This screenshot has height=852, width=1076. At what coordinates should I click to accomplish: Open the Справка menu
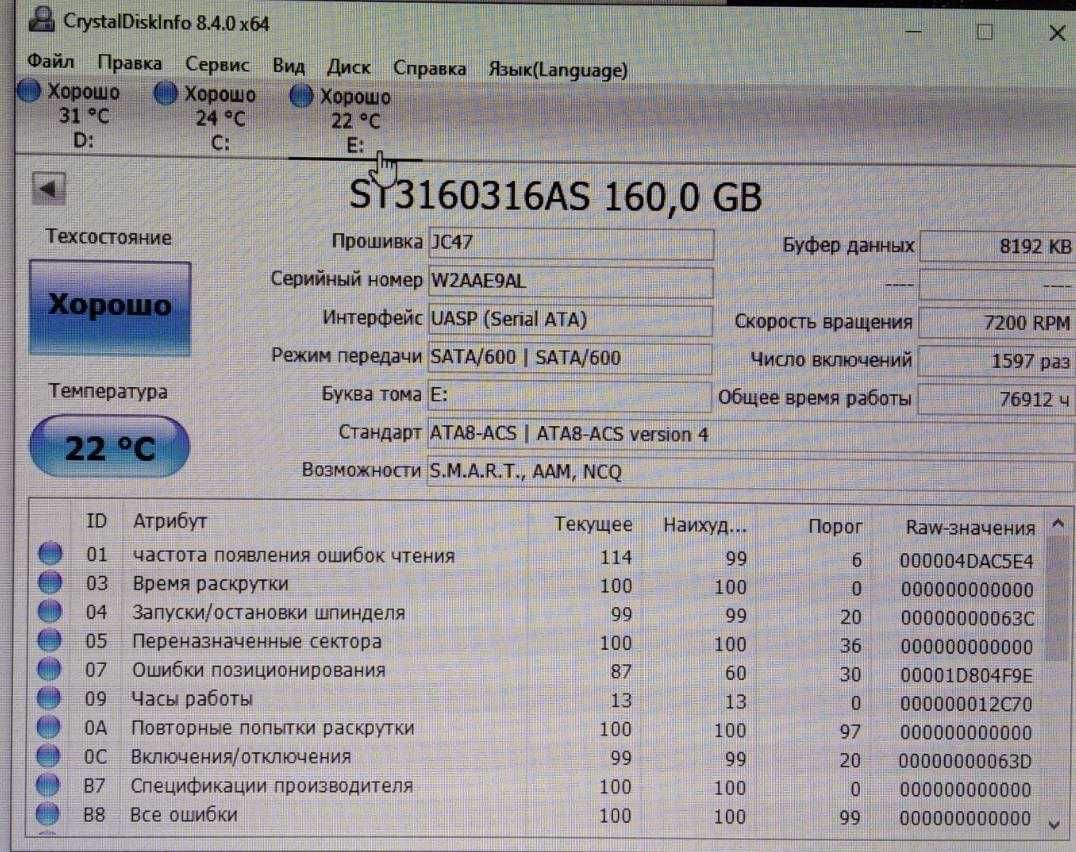pos(429,68)
